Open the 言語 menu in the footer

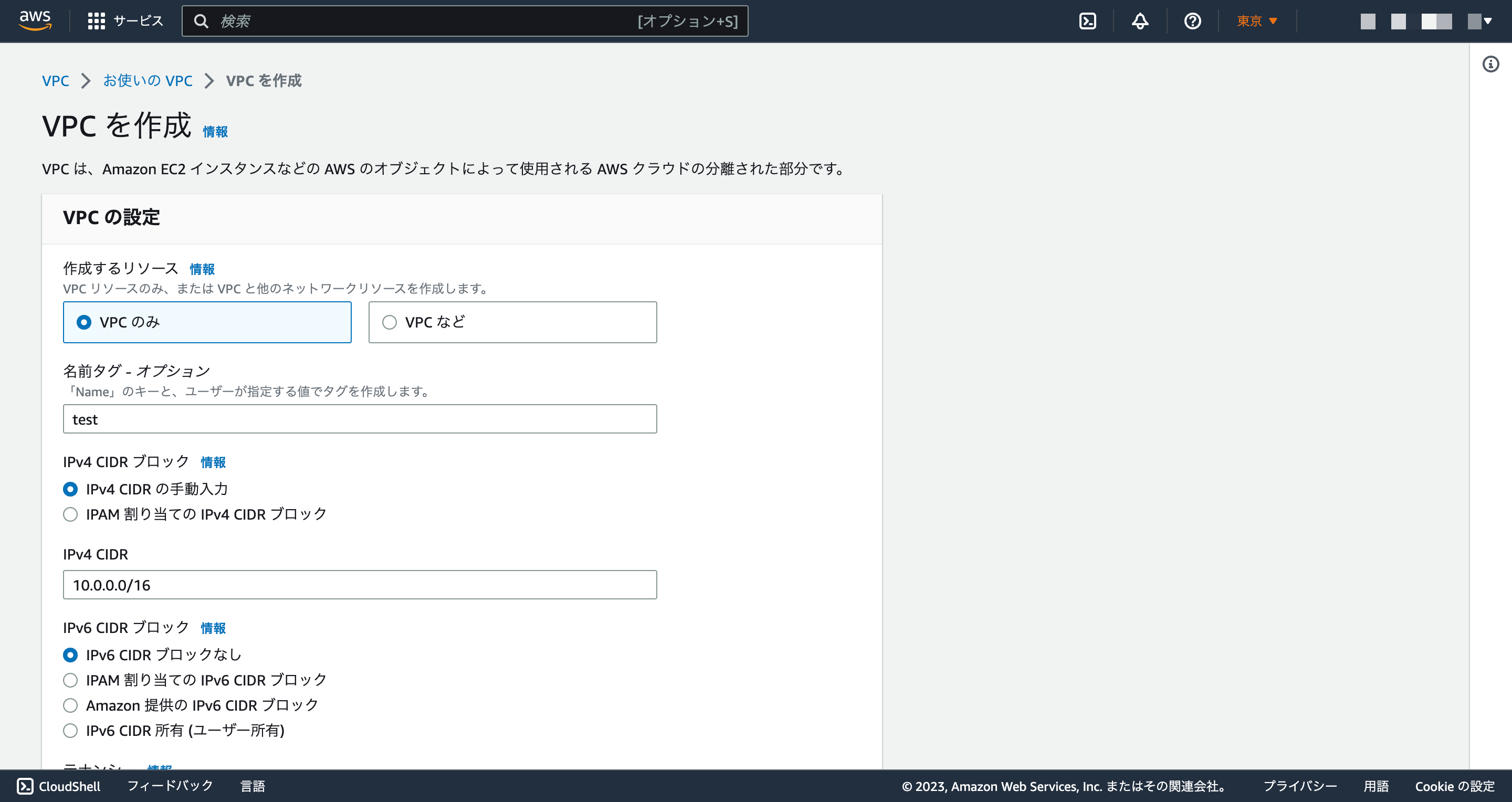click(253, 786)
